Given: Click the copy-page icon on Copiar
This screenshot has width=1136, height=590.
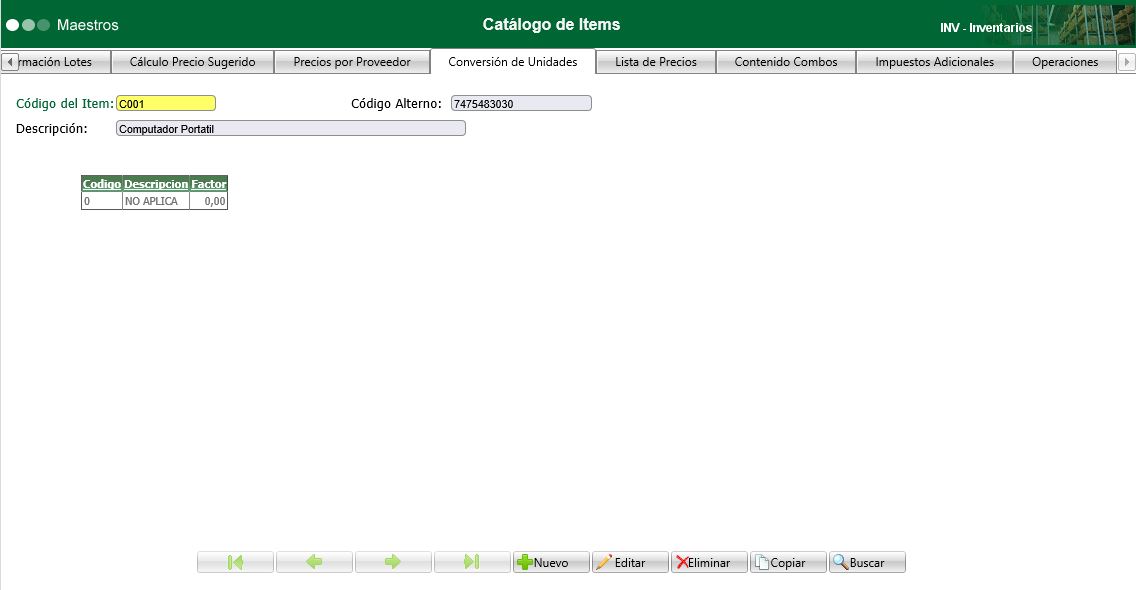Looking at the screenshot, I should point(761,562).
